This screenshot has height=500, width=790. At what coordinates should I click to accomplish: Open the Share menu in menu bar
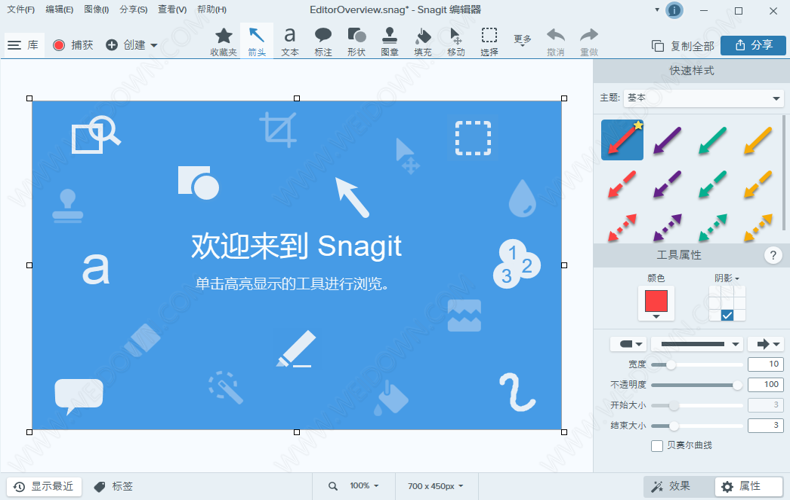click(134, 10)
